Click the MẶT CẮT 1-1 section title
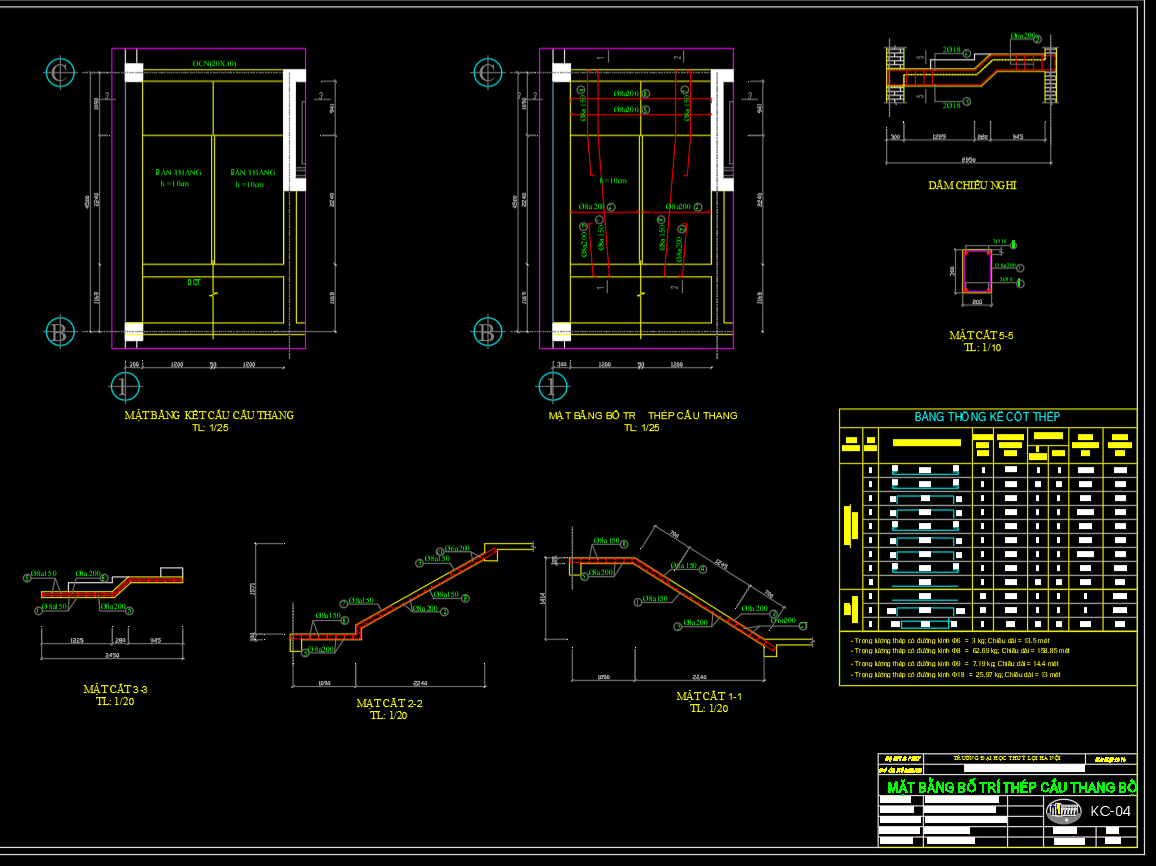The width and height of the screenshot is (1156, 866). click(x=708, y=696)
